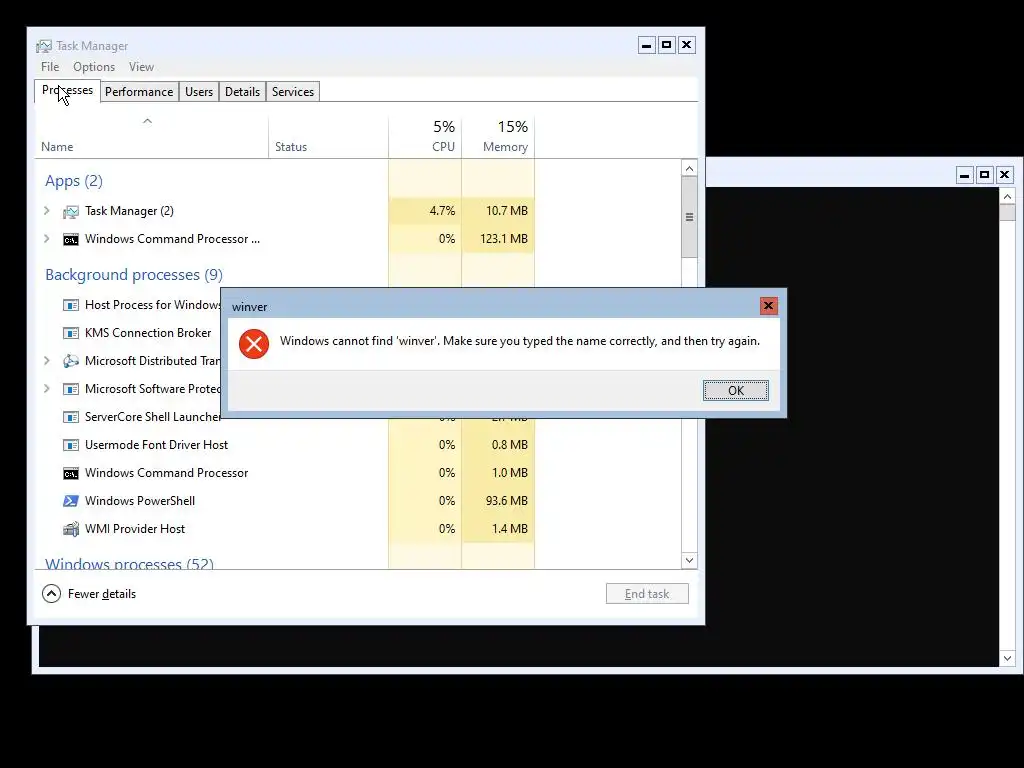
Task: Expand the Microsoft Software Protection row
Action: (x=46, y=389)
